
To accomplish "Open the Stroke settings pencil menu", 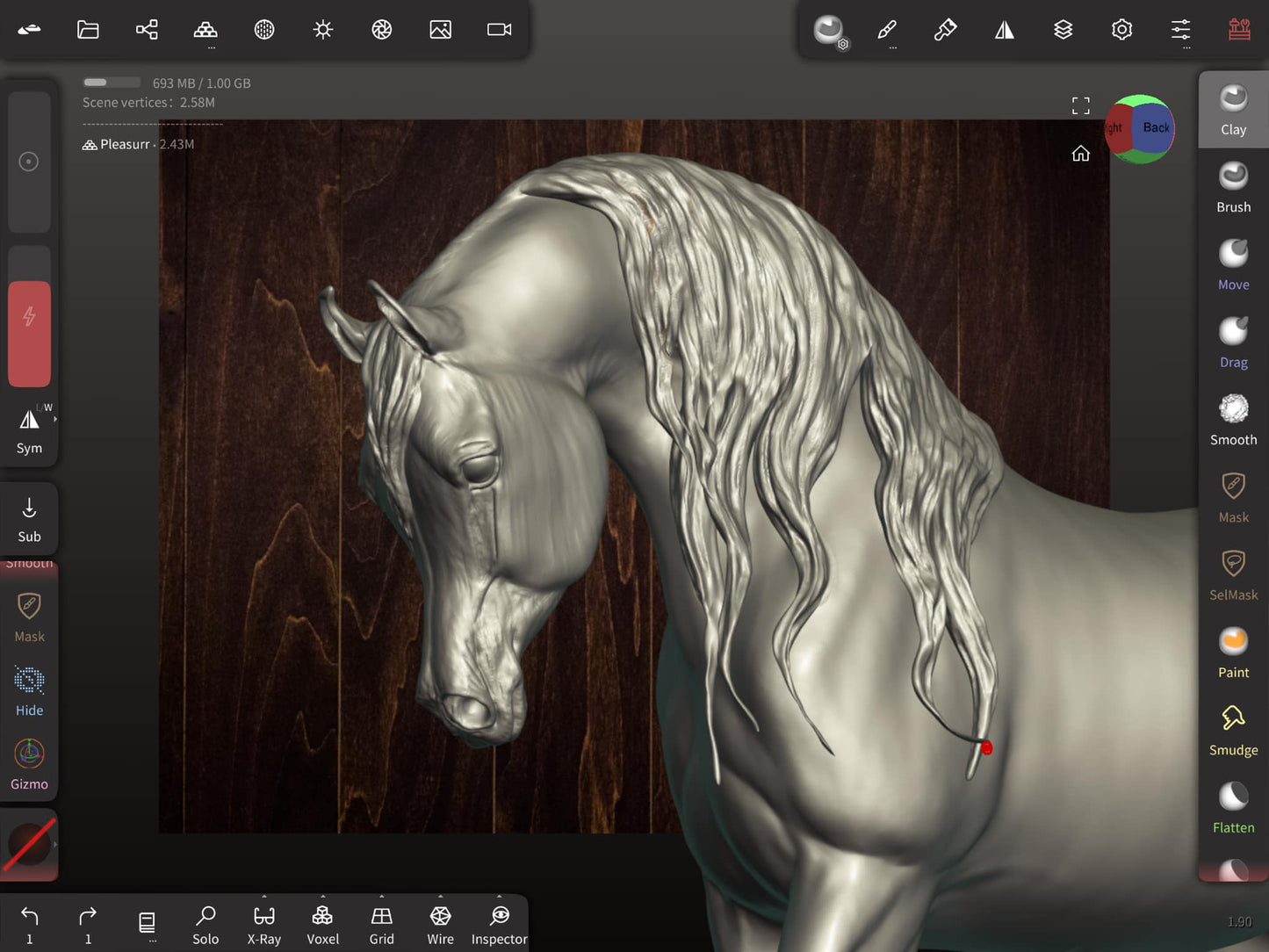I will (x=887, y=31).
